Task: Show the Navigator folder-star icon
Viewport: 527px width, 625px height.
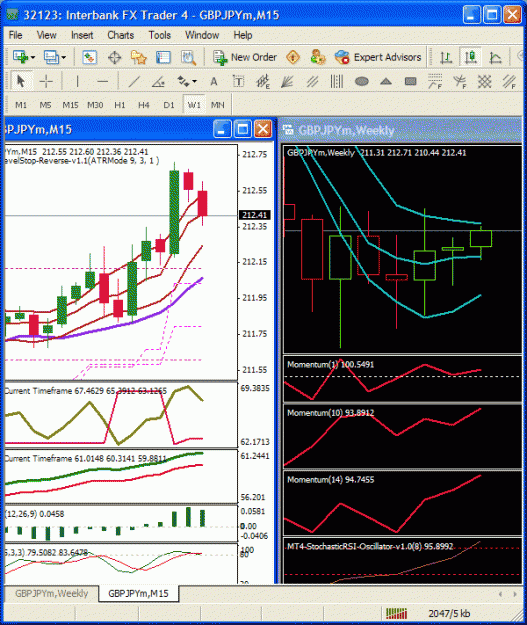Action: click(x=139, y=57)
